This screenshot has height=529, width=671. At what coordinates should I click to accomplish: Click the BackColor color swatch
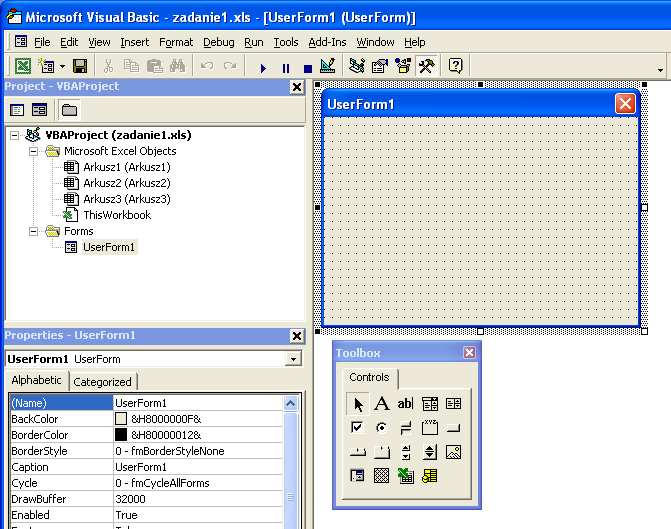121,419
